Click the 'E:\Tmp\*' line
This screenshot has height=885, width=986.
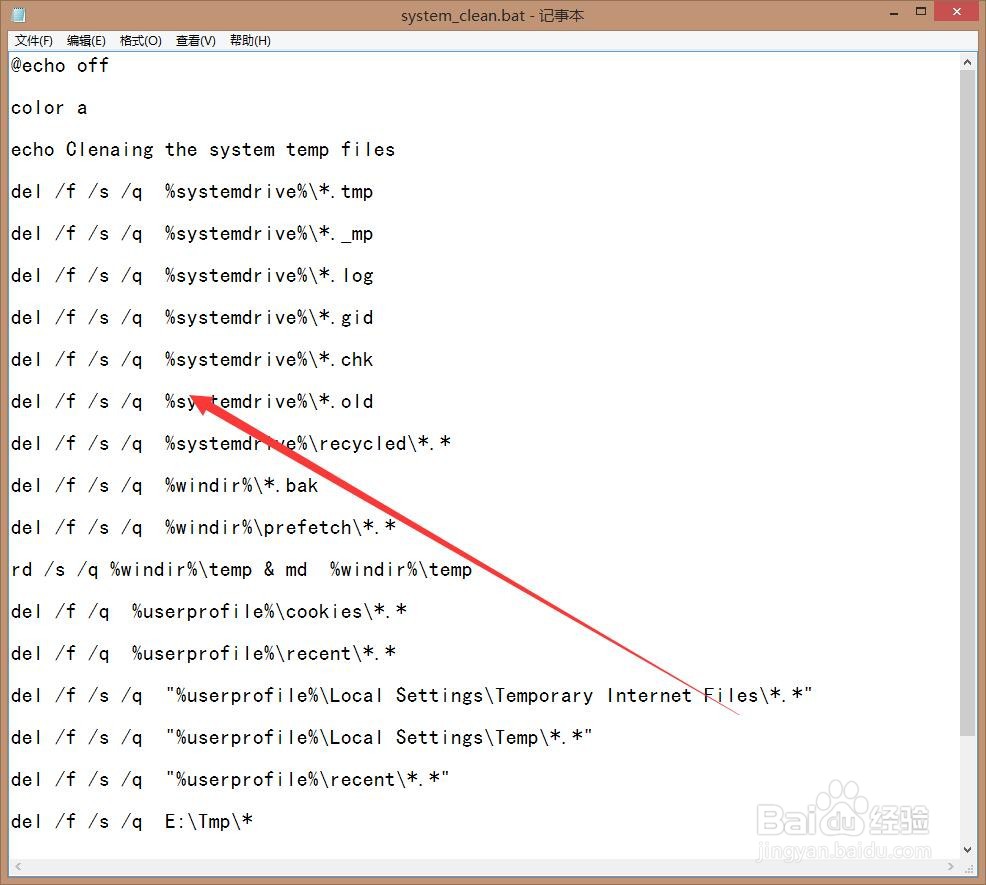click(x=131, y=822)
